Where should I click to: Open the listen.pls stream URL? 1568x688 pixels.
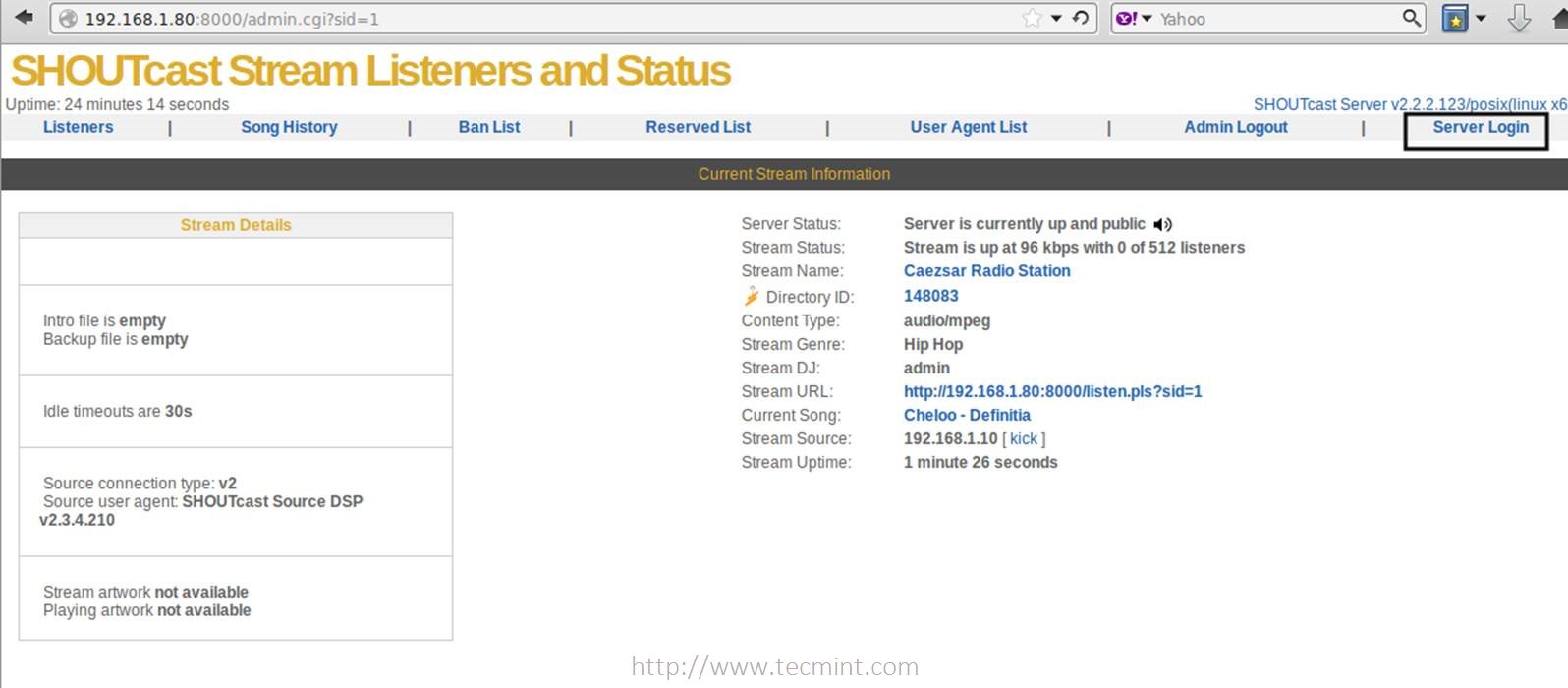point(1053,391)
